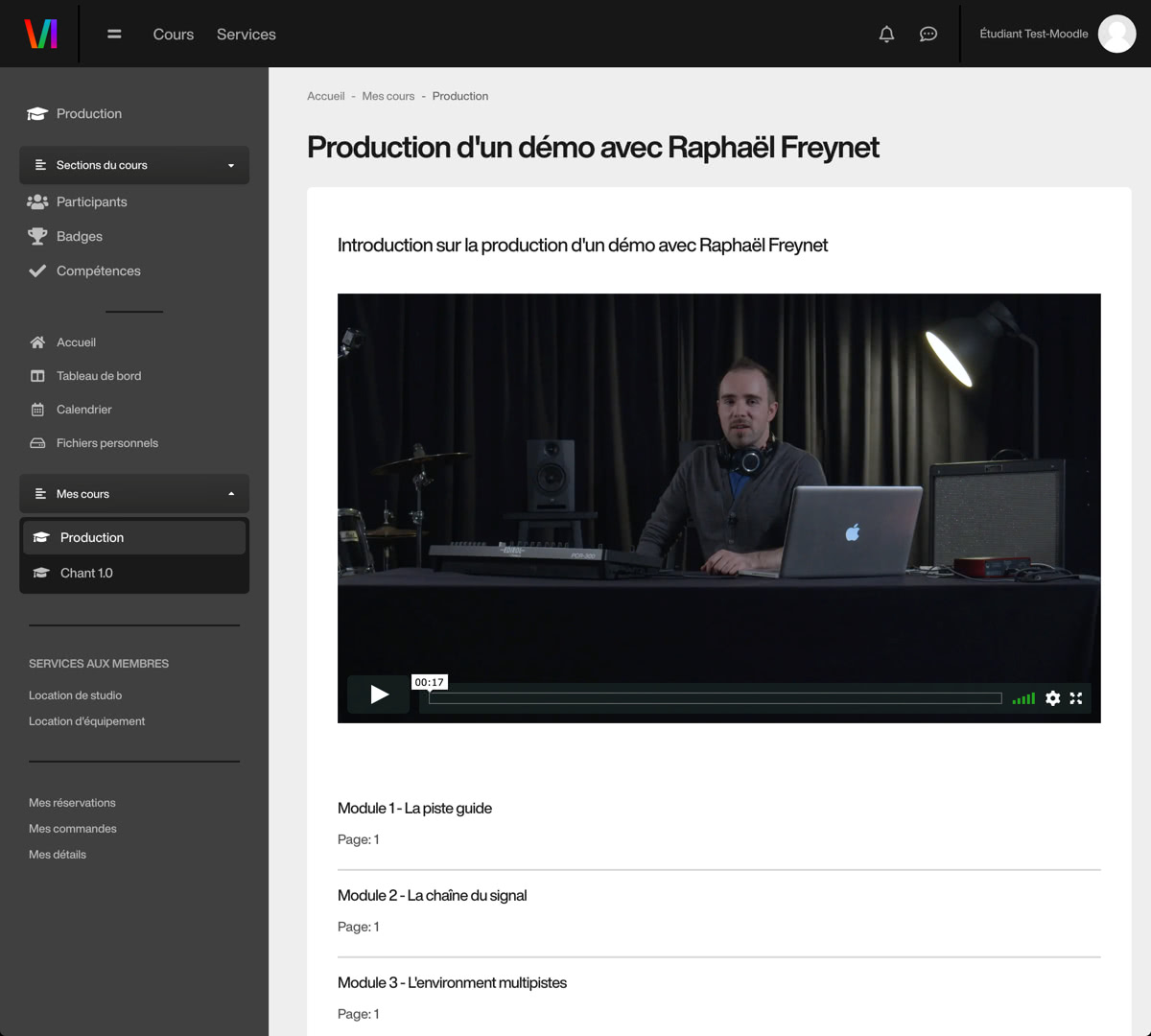The image size is (1151, 1036).
Task: Open Module 2 - La chaîne du signal
Action: point(432,895)
